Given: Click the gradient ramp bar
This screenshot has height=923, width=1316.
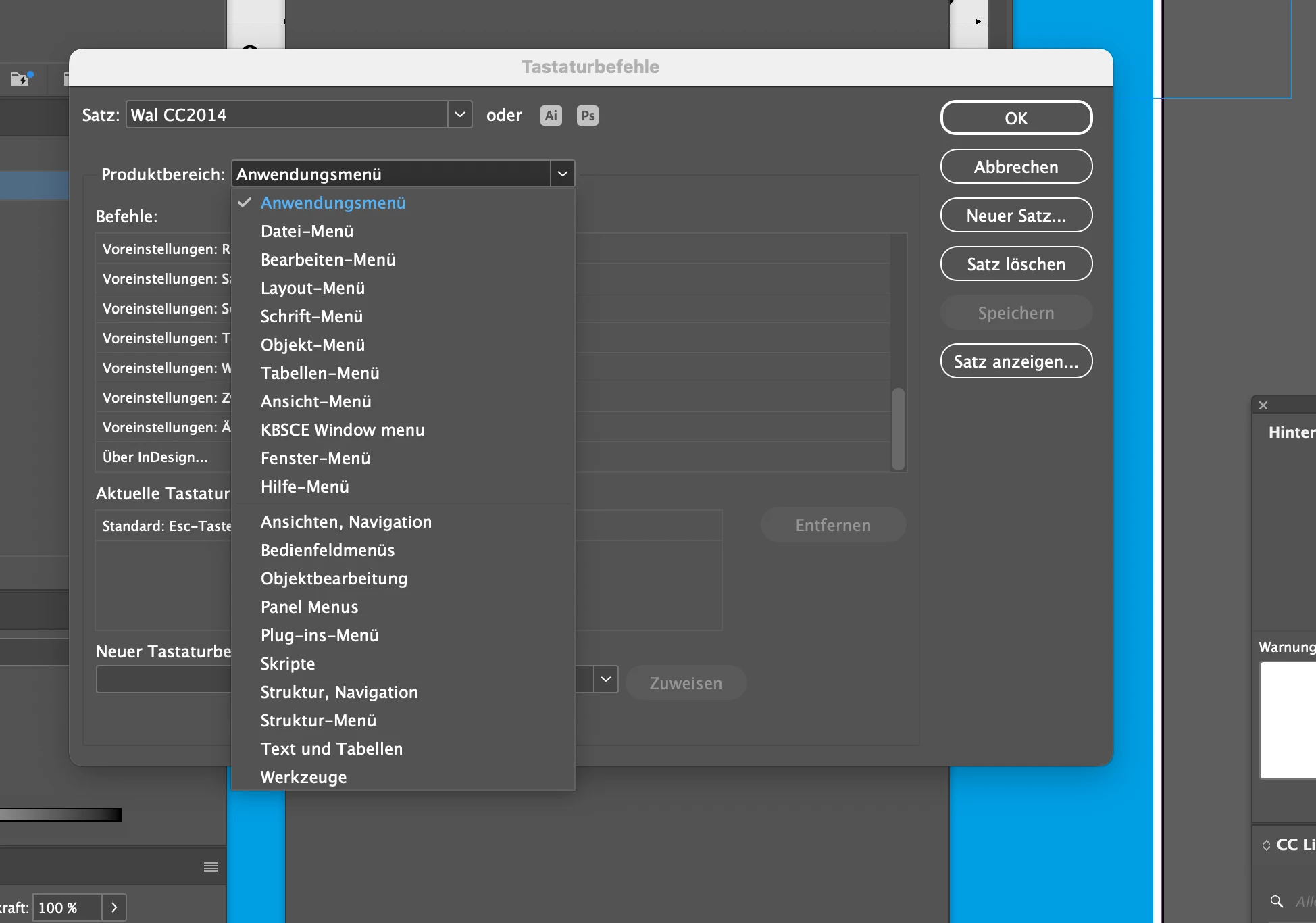Looking at the screenshot, I should coord(61,815).
